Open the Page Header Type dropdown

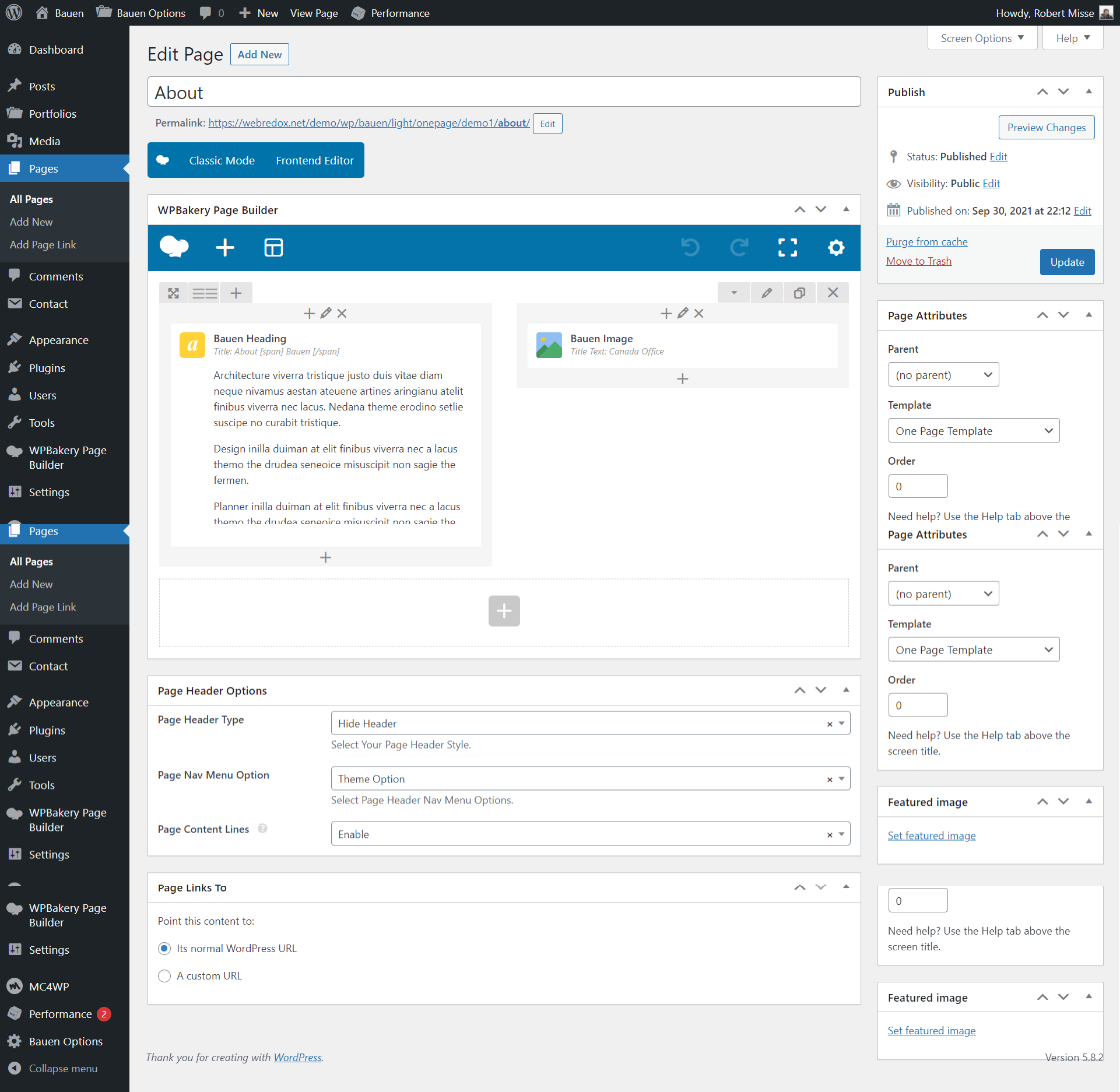pyautogui.click(x=590, y=723)
